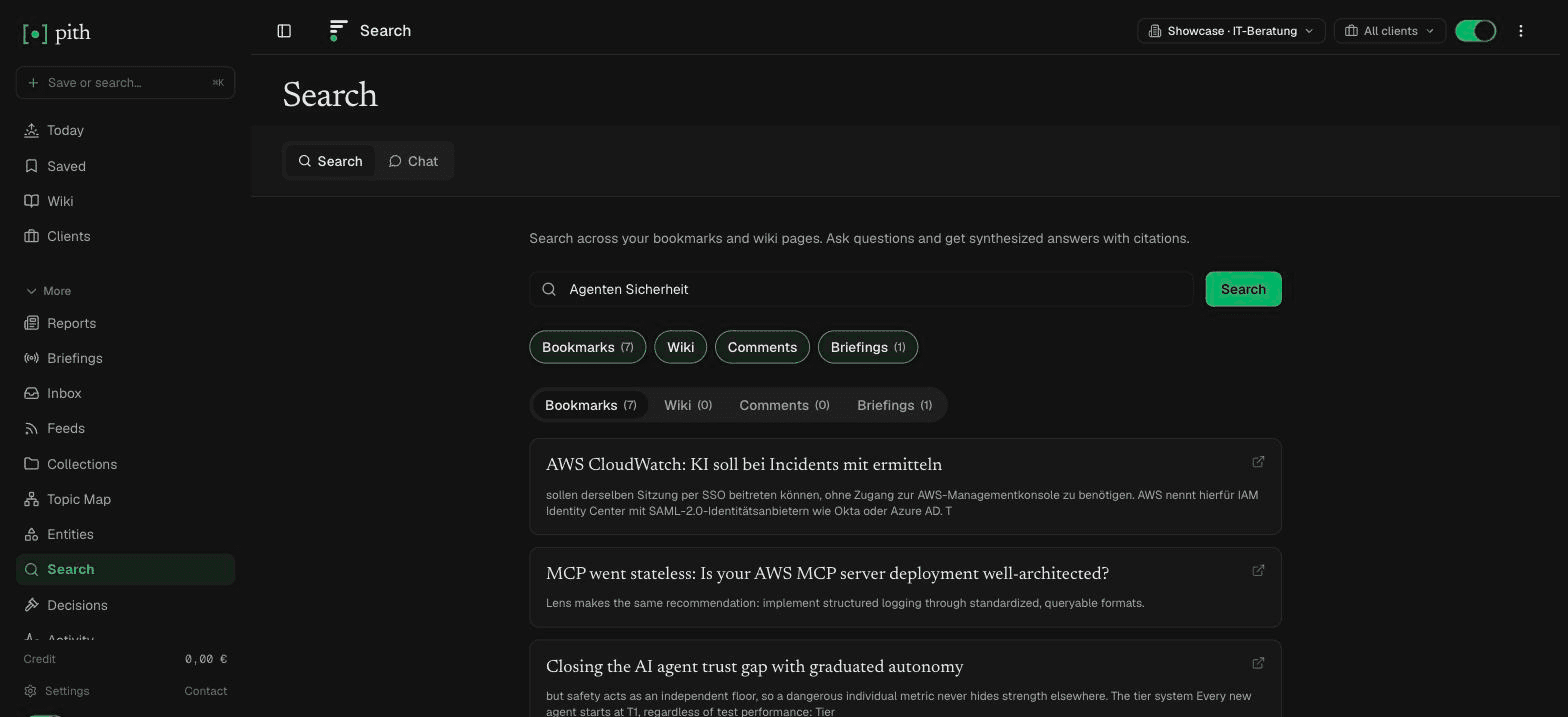Select Wiki (0) results tab
The height and width of the screenshot is (717, 1568).
click(688, 405)
